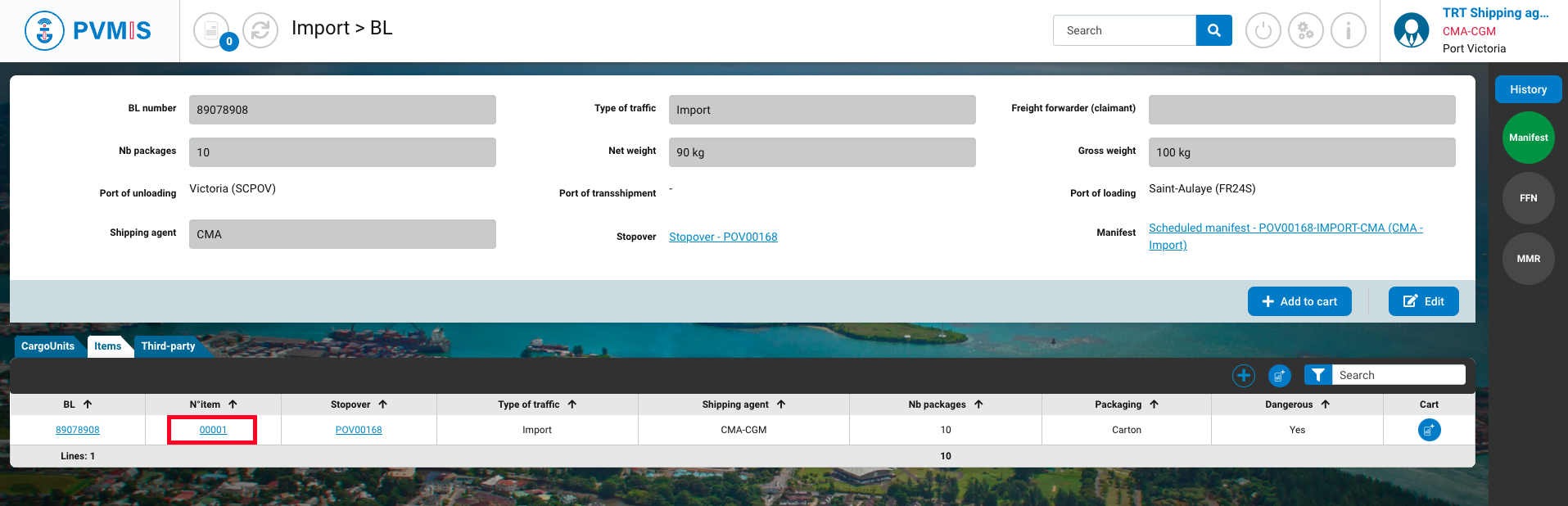The image size is (1568, 506).
Task: Click the blue magnifier search button
Action: [x=1213, y=30]
